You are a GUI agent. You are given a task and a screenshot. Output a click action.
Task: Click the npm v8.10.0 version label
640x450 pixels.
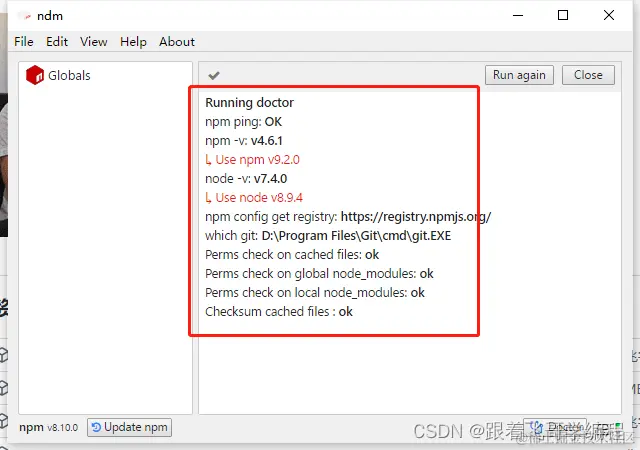49,428
